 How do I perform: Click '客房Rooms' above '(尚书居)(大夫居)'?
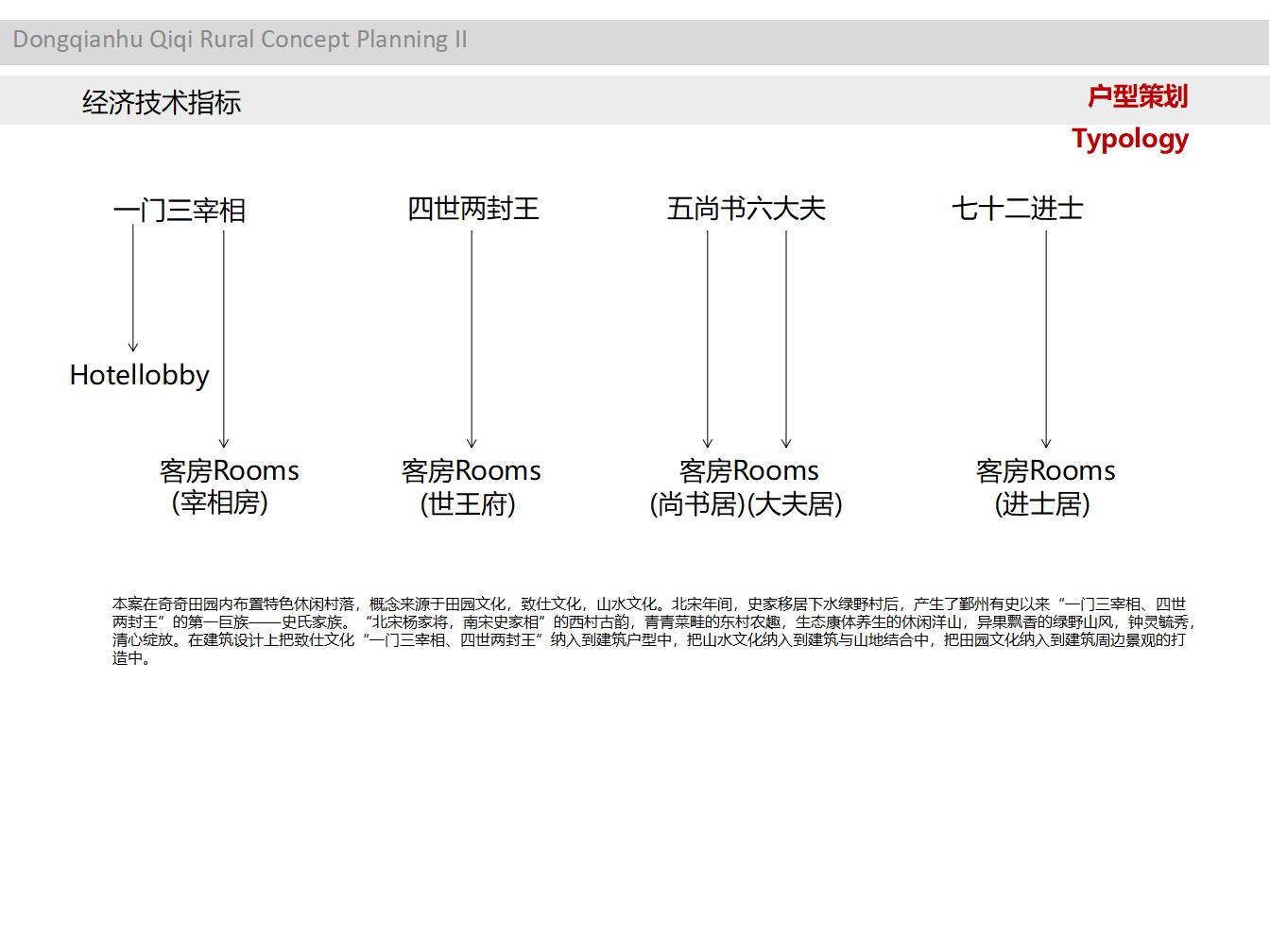[x=749, y=470]
